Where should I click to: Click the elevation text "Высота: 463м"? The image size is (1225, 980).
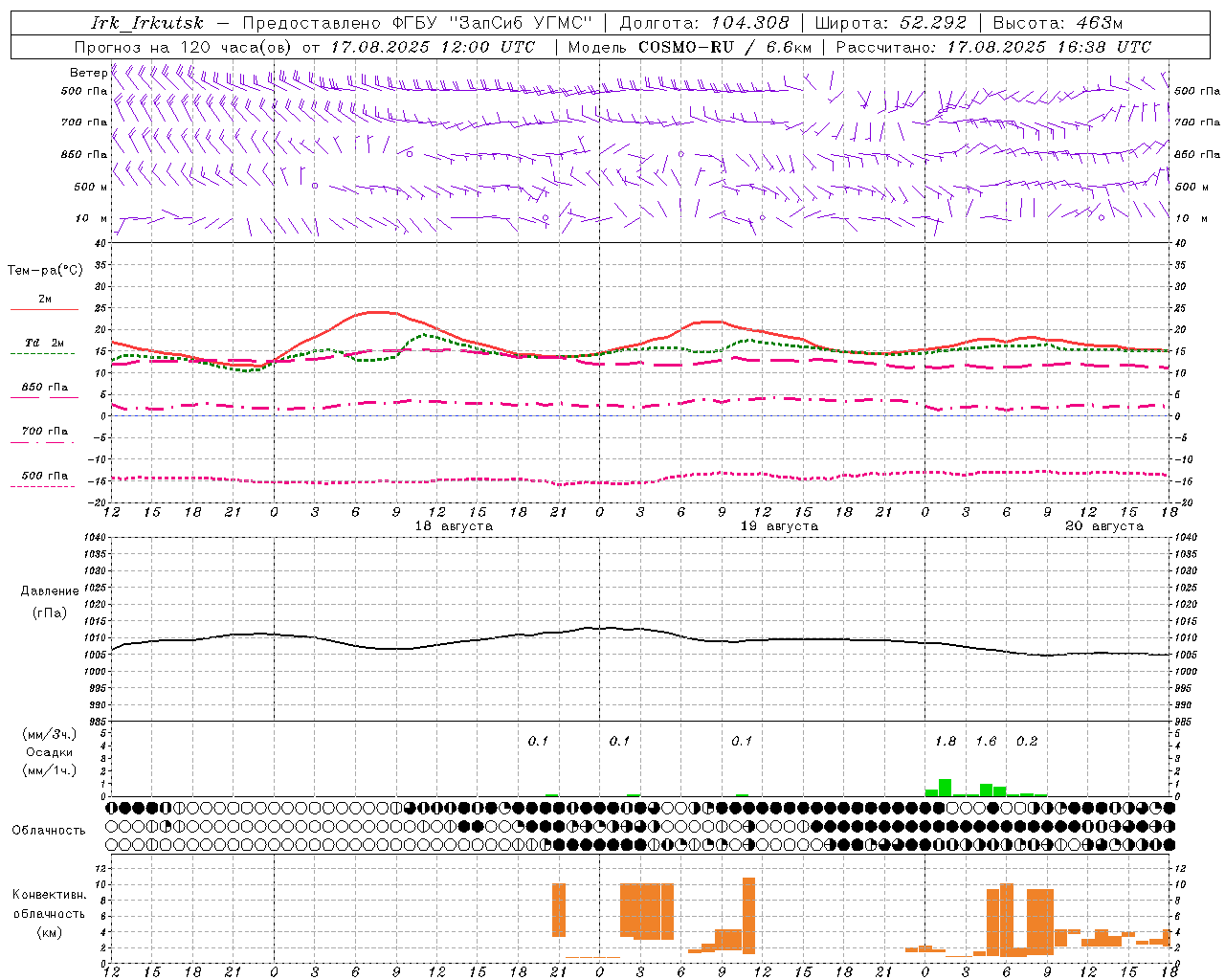coord(1058,23)
